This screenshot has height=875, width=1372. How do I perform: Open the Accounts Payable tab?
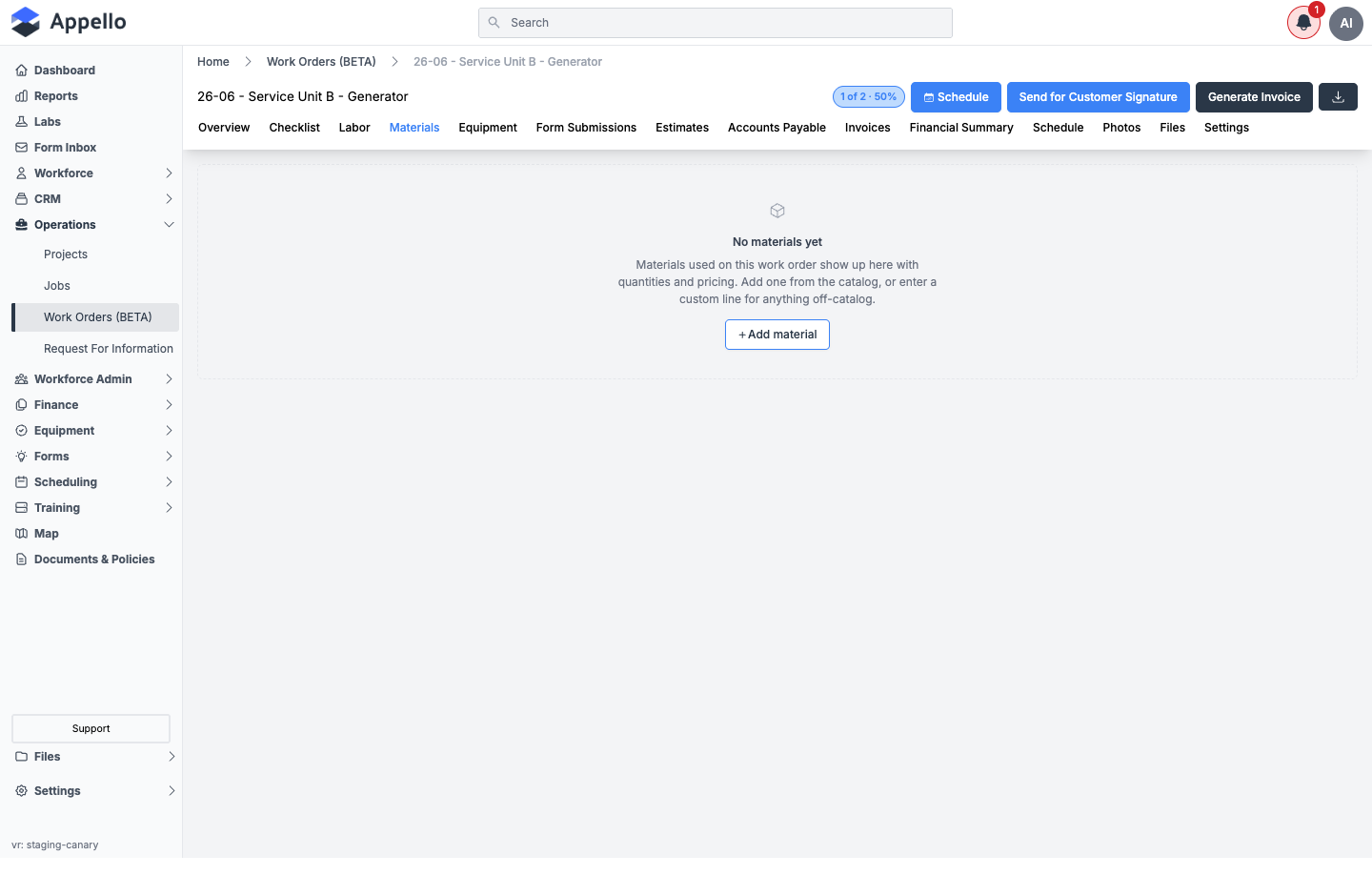(777, 128)
